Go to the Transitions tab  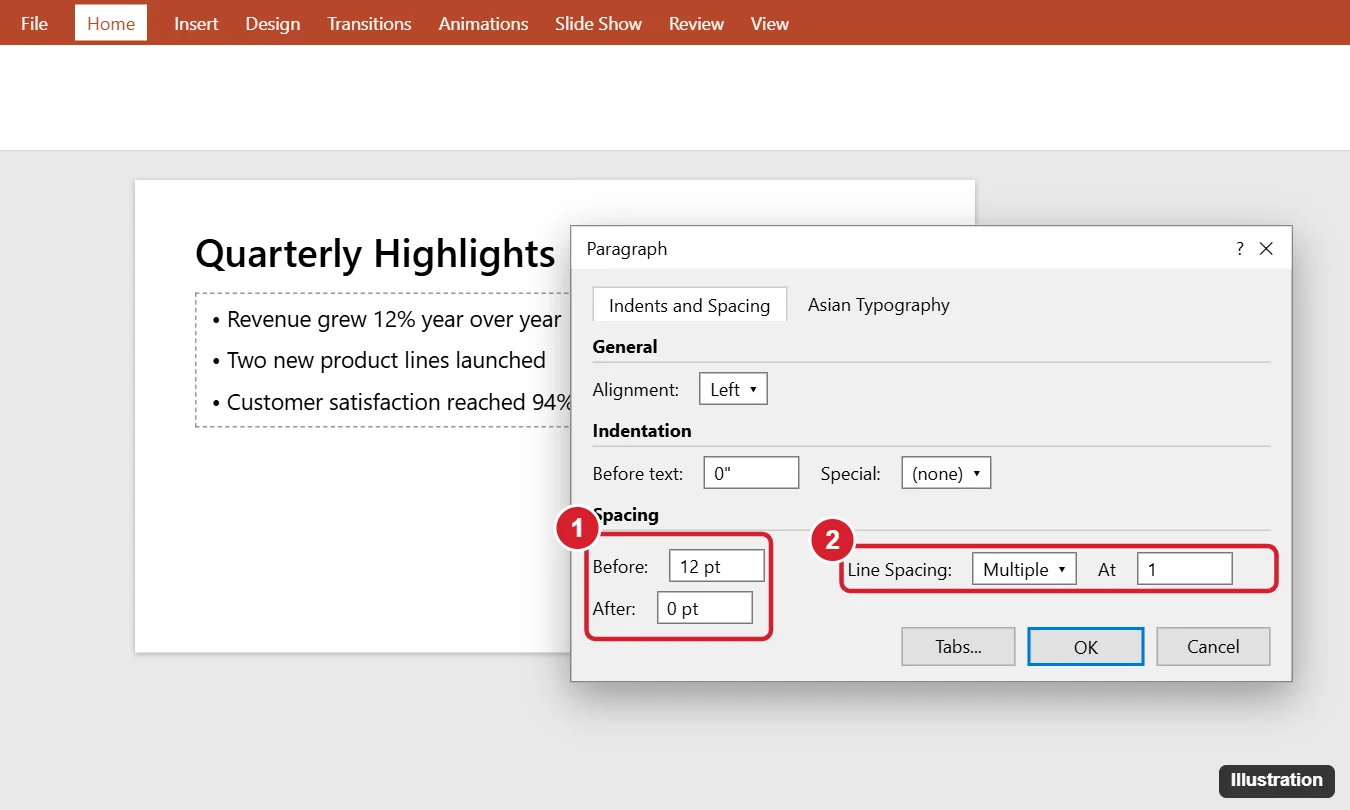tap(369, 23)
